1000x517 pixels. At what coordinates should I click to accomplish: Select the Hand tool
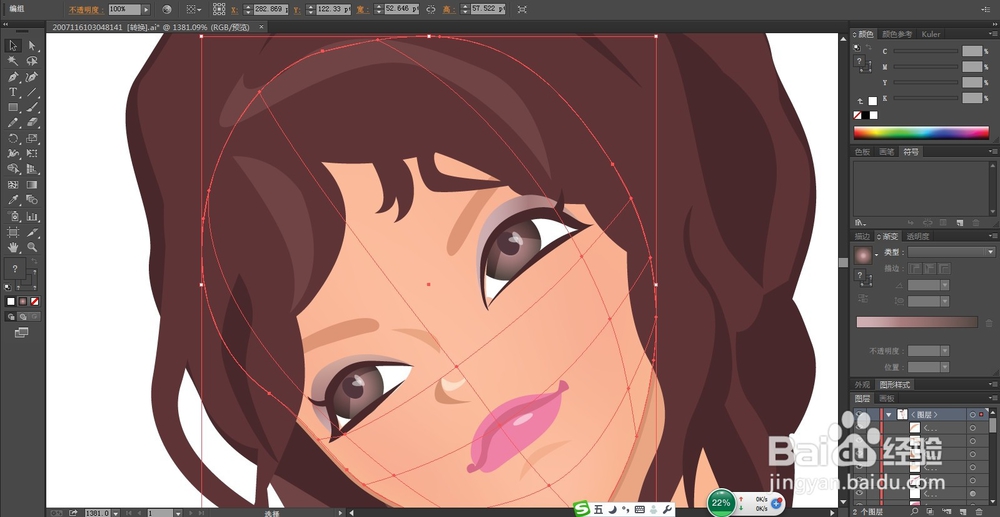pyautogui.click(x=13, y=247)
